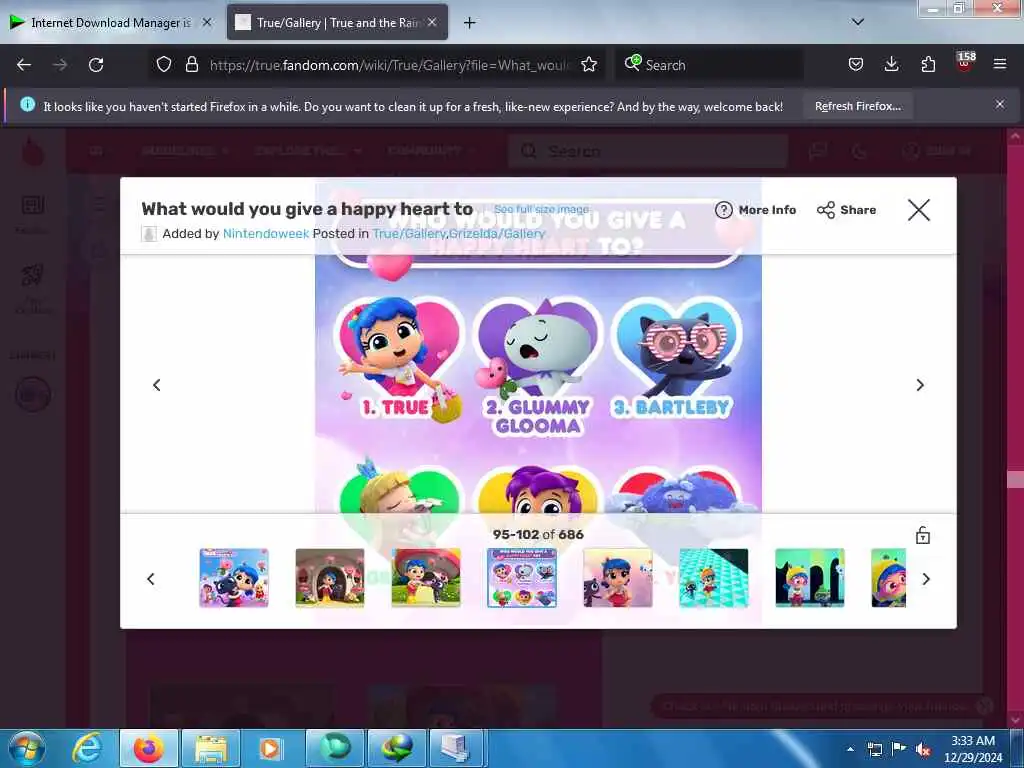Open the media player taskbar icon

(x=271, y=748)
